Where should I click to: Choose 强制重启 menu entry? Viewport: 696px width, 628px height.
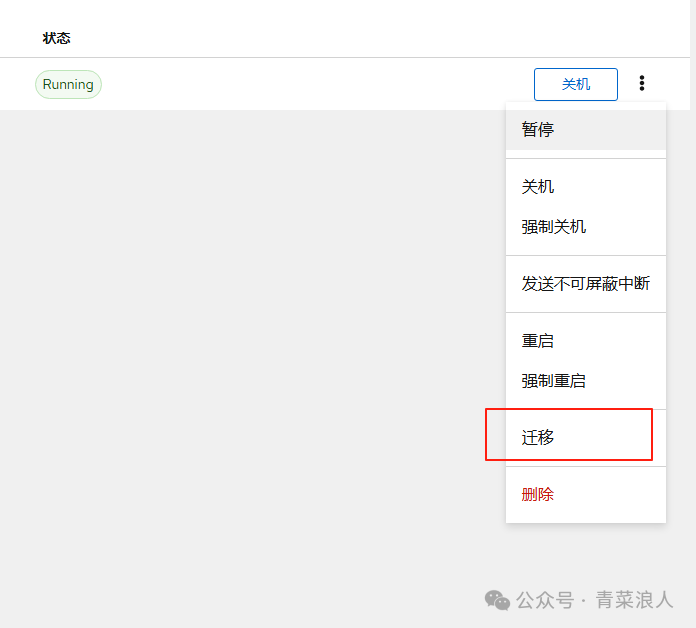[585, 381]
